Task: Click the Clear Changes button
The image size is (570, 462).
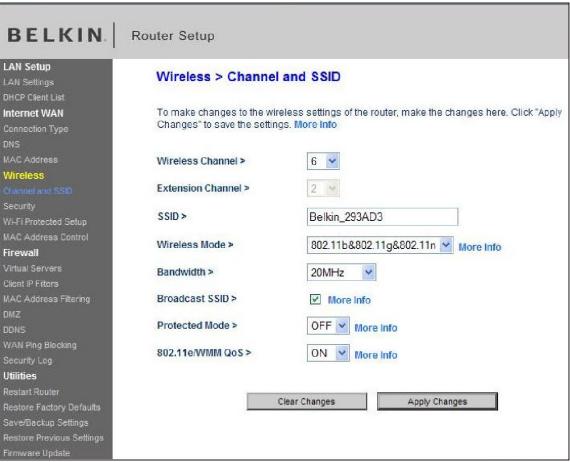Action: (x=306, y=401)
